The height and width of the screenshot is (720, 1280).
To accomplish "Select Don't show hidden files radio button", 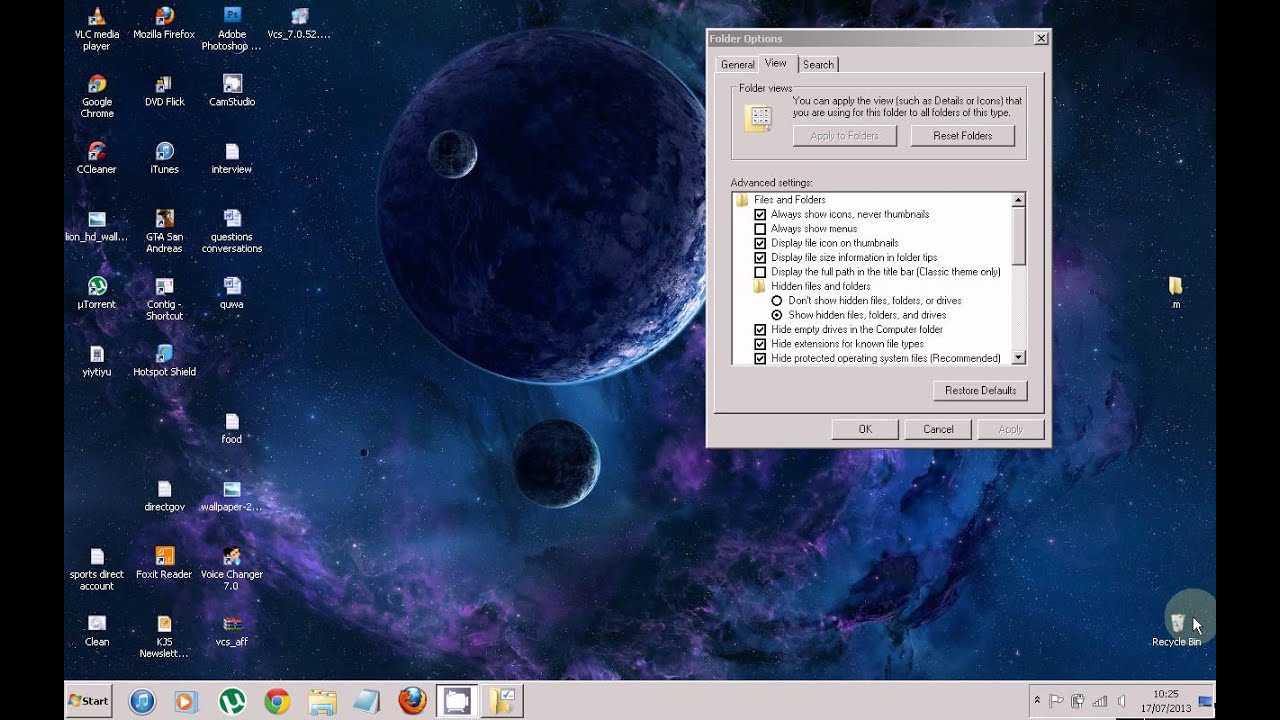I will (777, 301).
